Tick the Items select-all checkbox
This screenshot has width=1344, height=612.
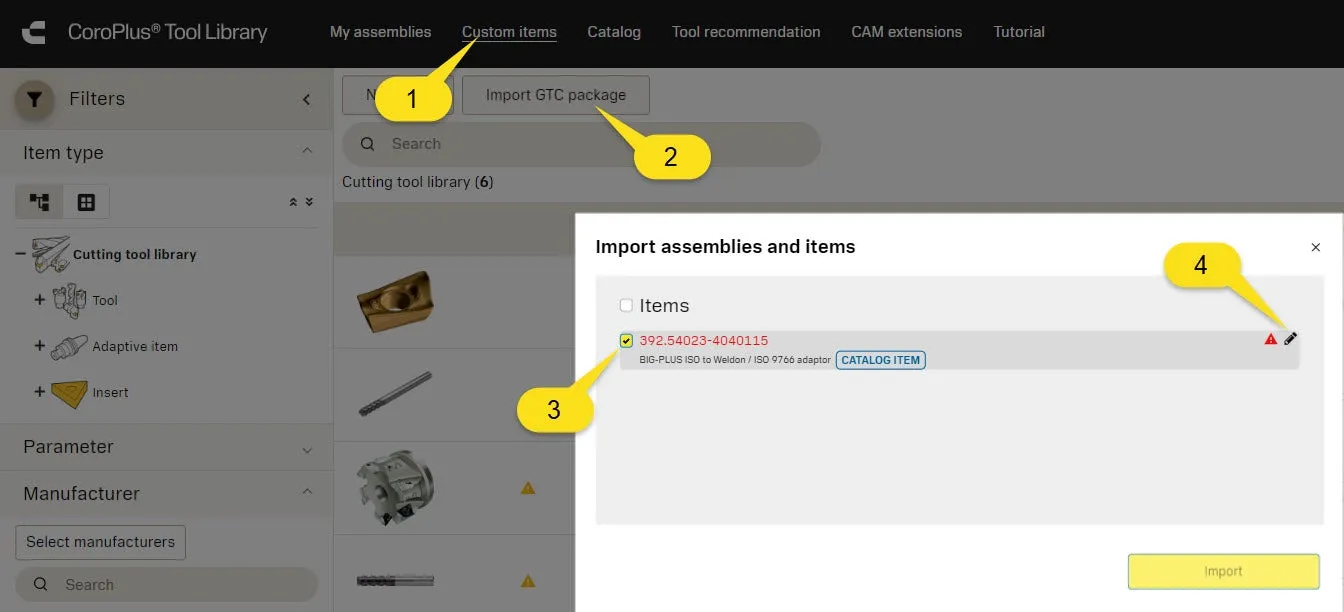pos(626,305)
